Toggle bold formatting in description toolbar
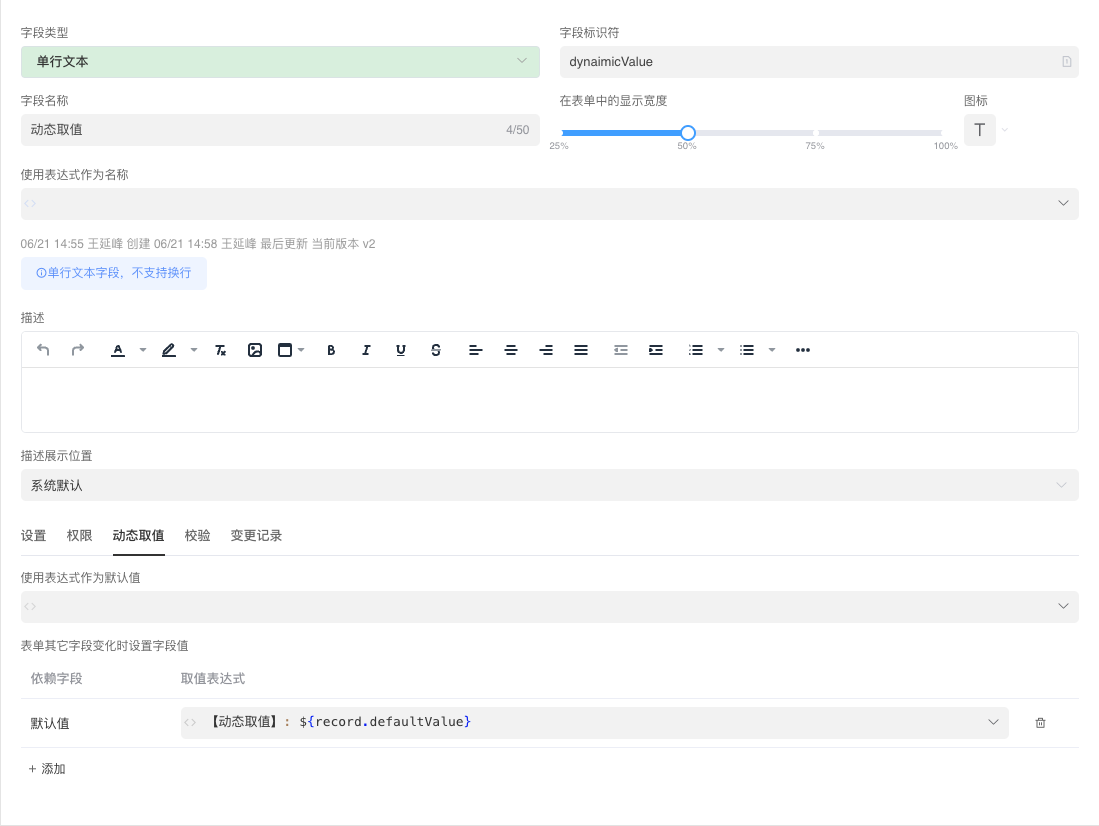This screenshot has height=826, width=1099. pyautogui.click(x=332, y=350)
